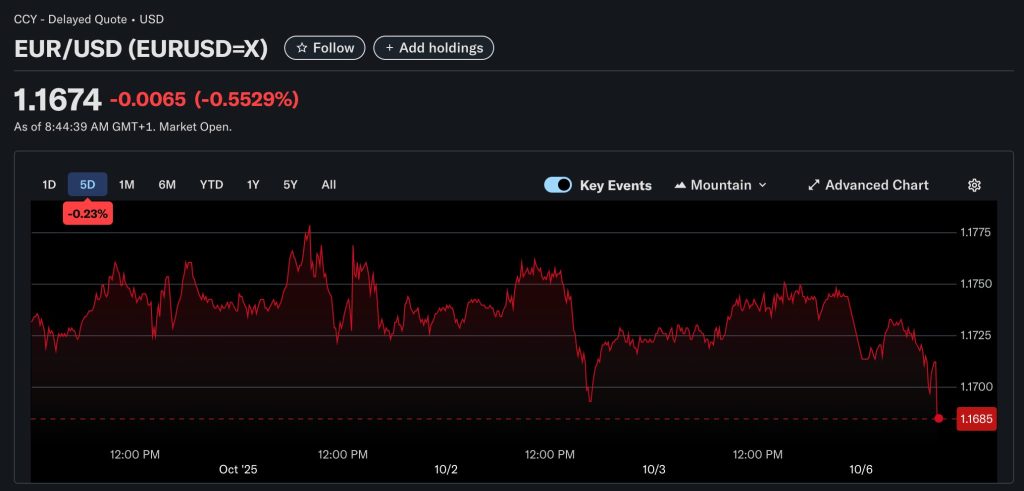1024x491 pixels.
Task: Add EUR/USD to holdings
Action: pyautogui.click(x=433, y=48)
